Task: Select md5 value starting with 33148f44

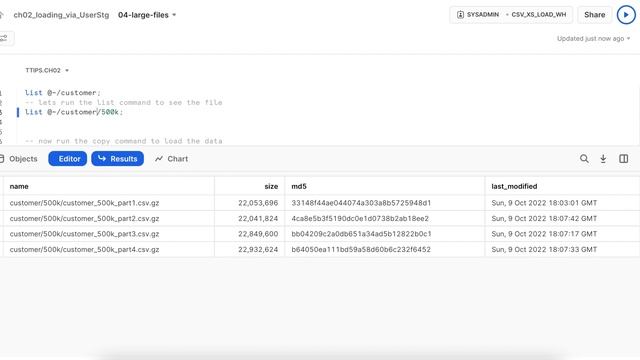Action: click(384, 203)
